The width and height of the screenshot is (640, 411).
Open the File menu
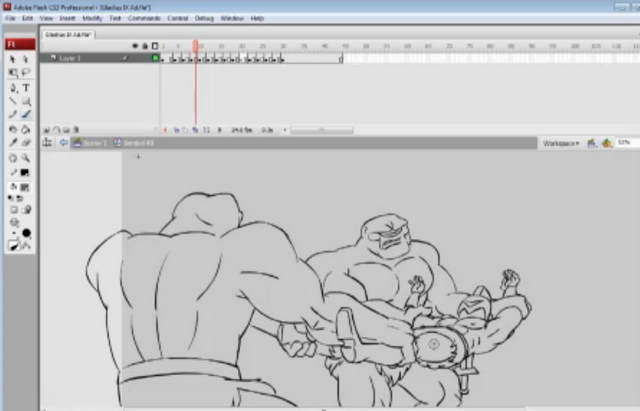[x=10, y=18]
